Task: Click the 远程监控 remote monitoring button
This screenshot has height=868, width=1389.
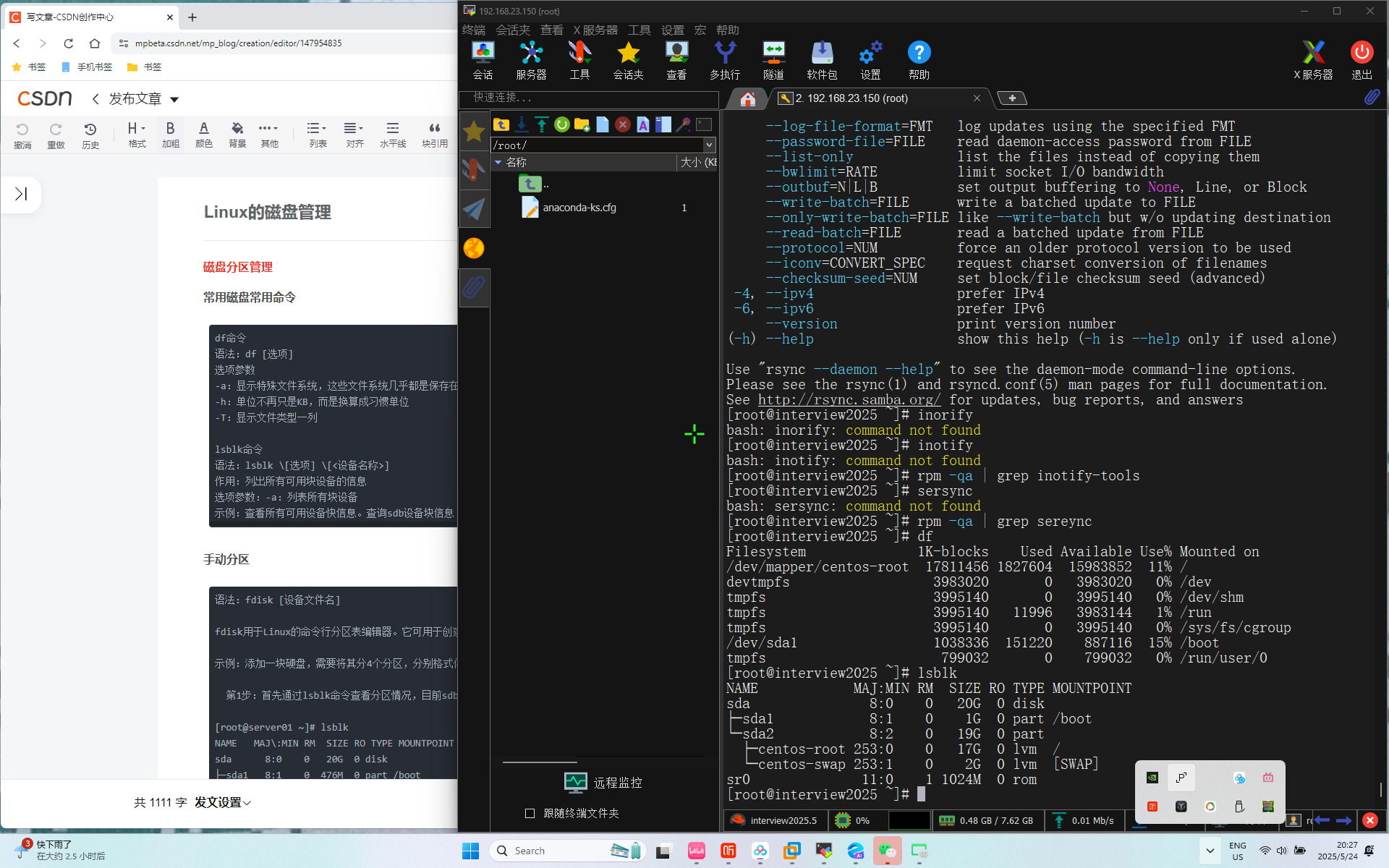Action: 603,783
